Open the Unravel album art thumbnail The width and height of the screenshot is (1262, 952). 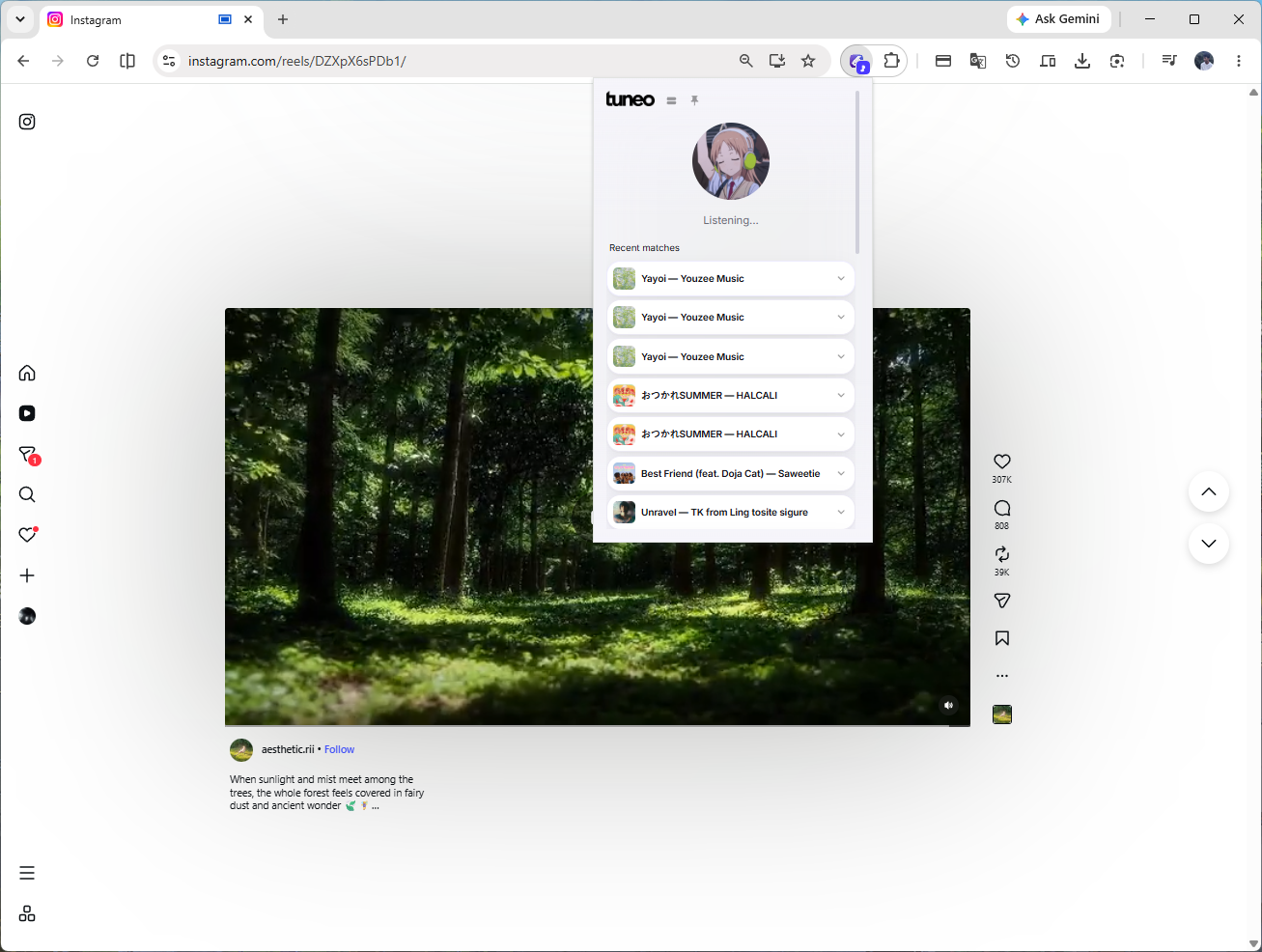click(625, 512)
